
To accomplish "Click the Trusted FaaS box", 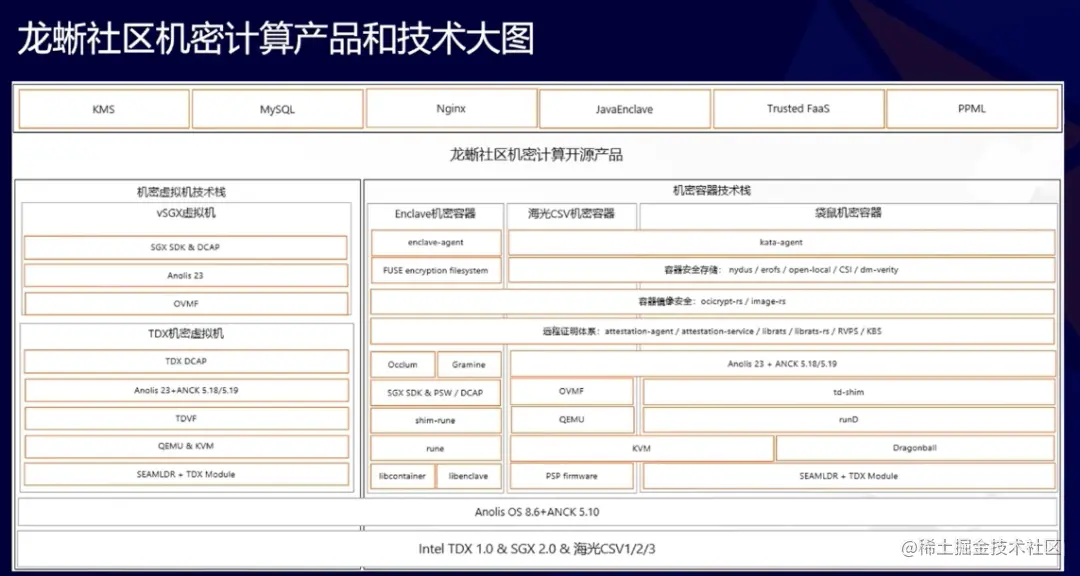I will point(798,108).
